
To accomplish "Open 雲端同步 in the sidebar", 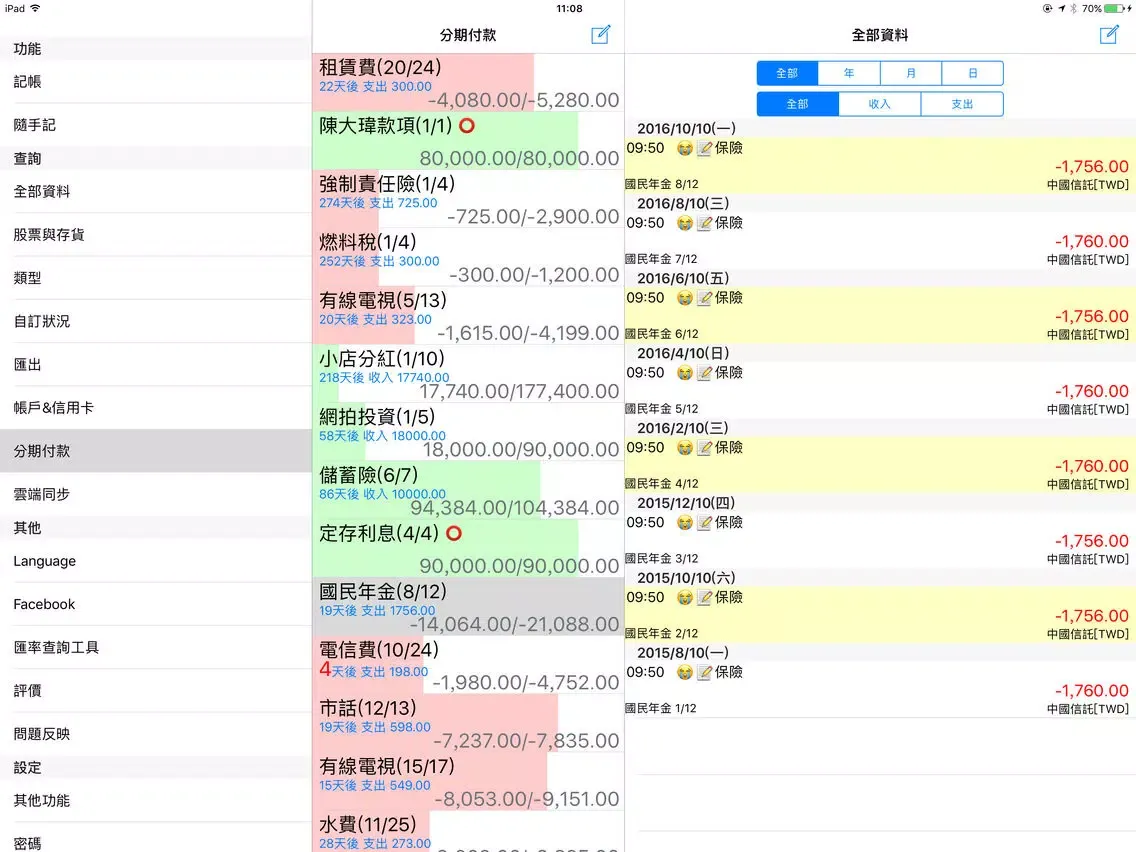I will [156, 495].
